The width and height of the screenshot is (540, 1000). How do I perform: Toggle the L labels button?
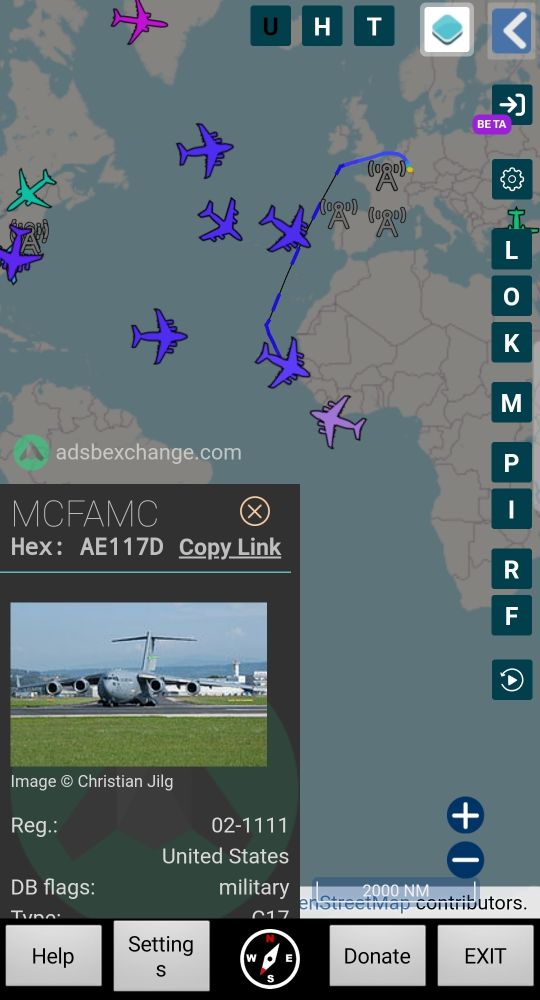[x=512, y=249]
